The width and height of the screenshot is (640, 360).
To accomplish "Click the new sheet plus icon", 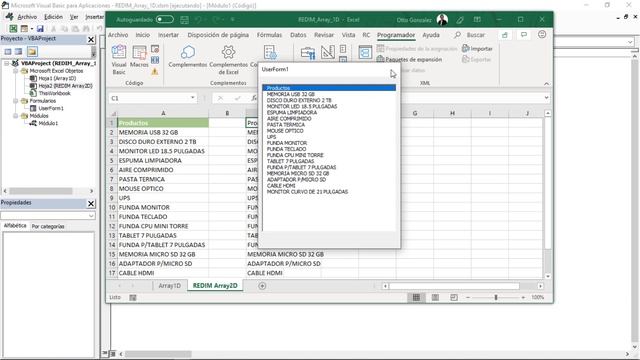I will (x=262, y=286).
